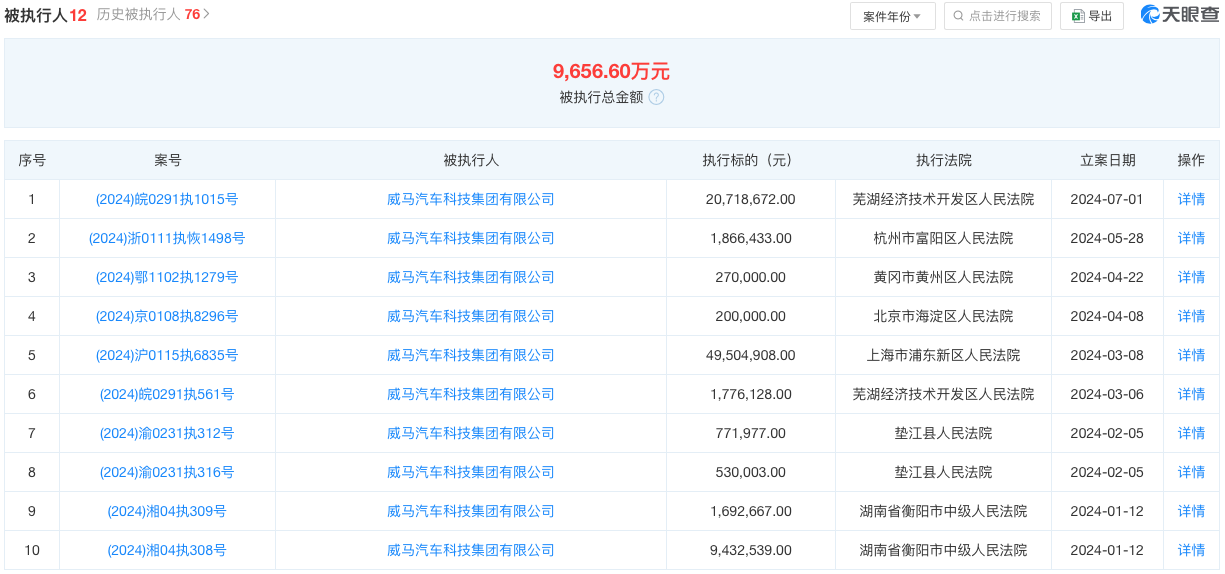The height and width of the screenshot is (574, 1225).
Task: Open case (2024)浙0111执恢1498号
Action: 167,238
